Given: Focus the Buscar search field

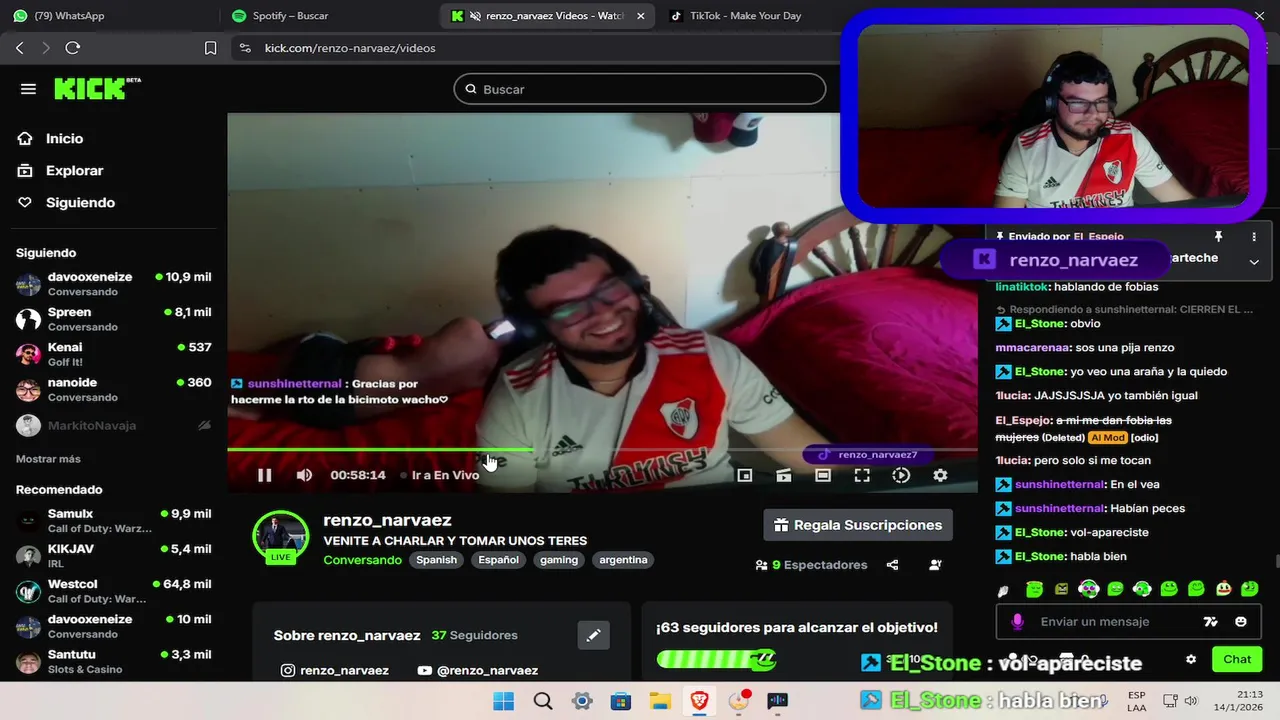Looking at the screenshot, I should click(640, 89).
